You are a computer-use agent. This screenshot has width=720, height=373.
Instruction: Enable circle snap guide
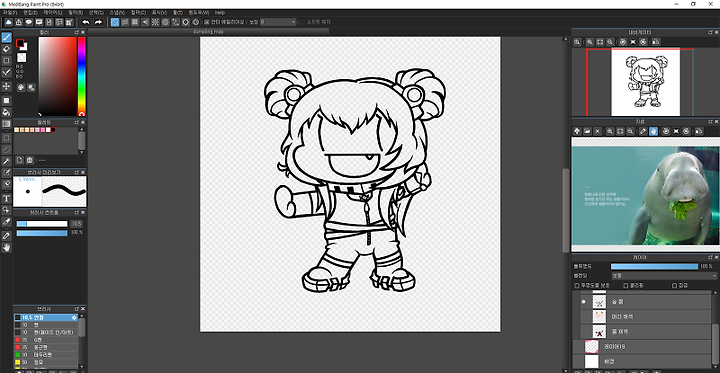tap(165, 22)
